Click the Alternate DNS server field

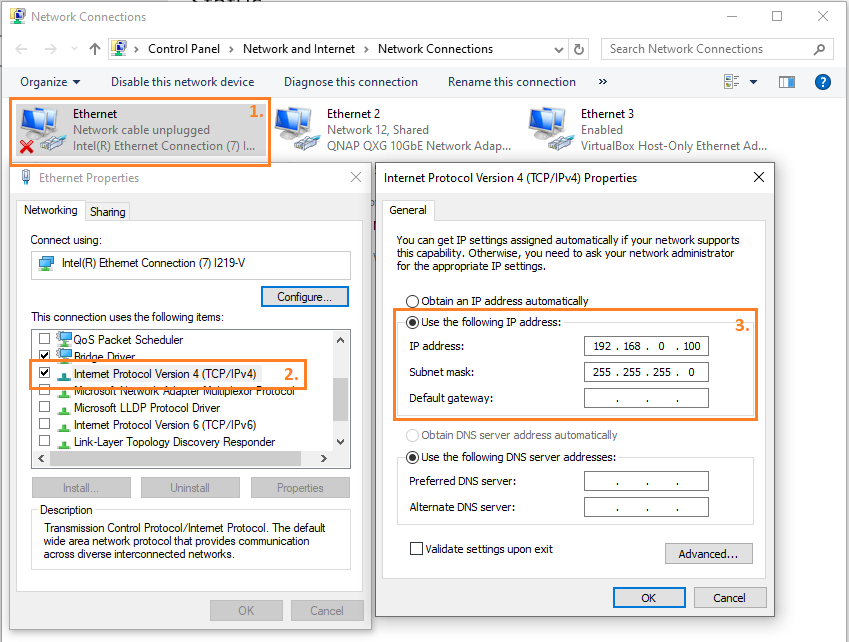coord(646,507)
